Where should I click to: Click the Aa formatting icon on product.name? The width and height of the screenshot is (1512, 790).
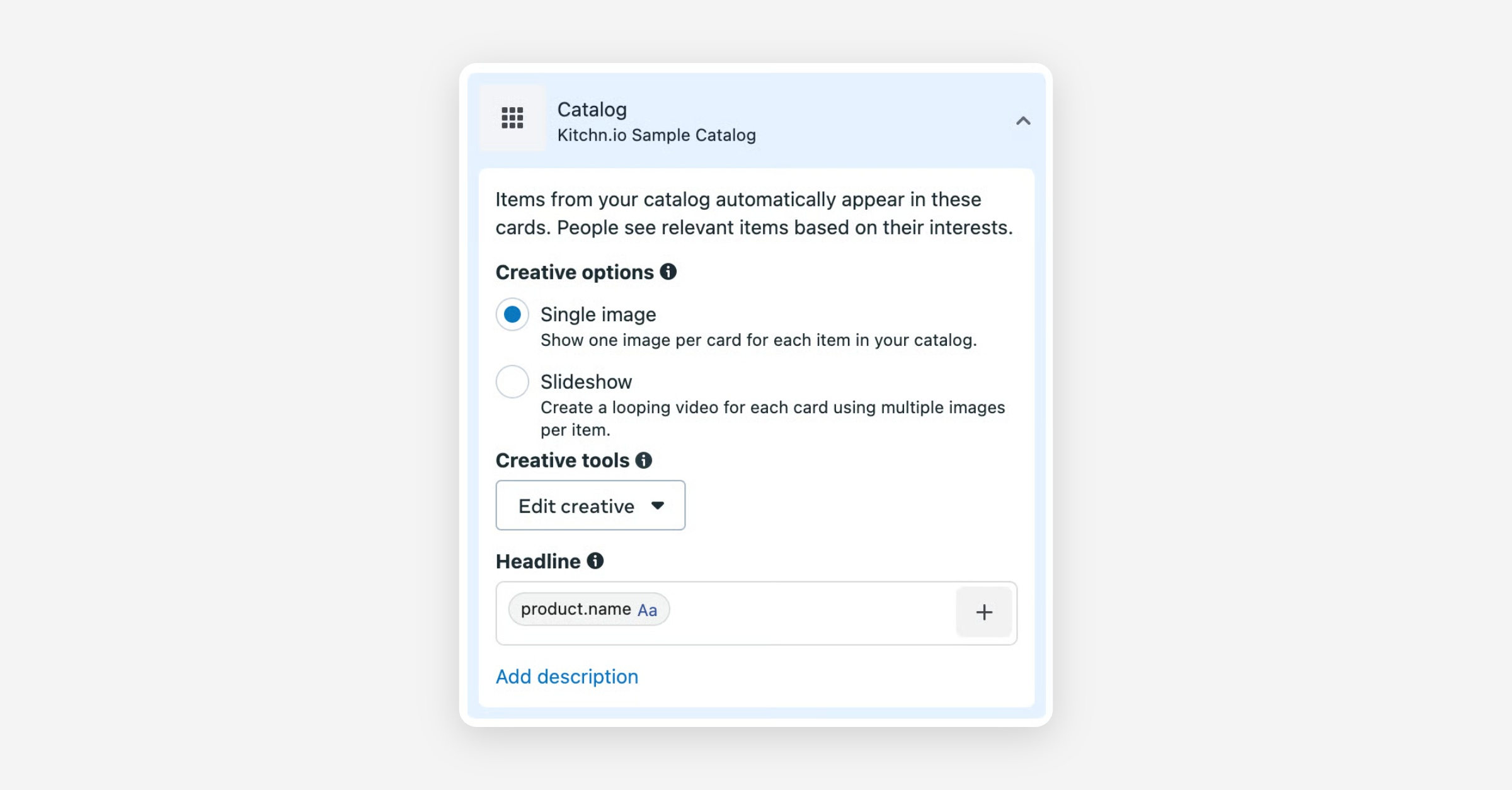coord(647,610)
